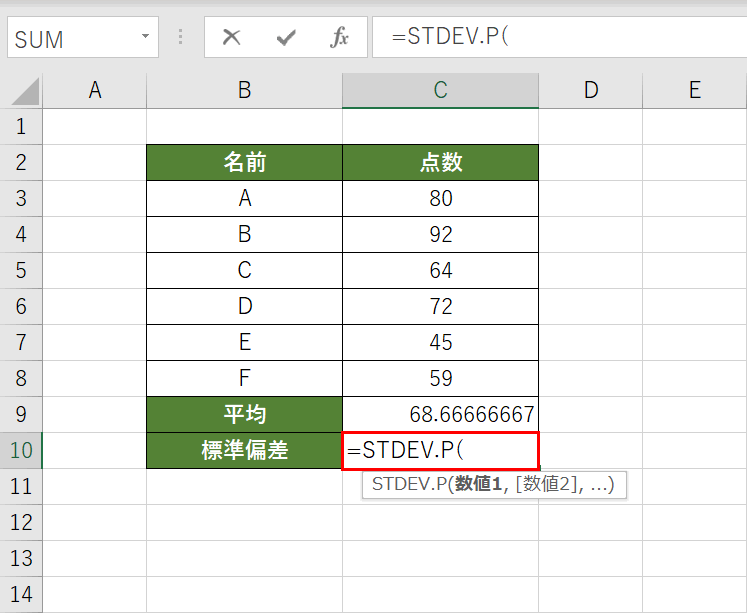Image resolution: width=747 pixels, height=613 pixels.
Task: Click into the formula bar text
Action: (559, 37)
